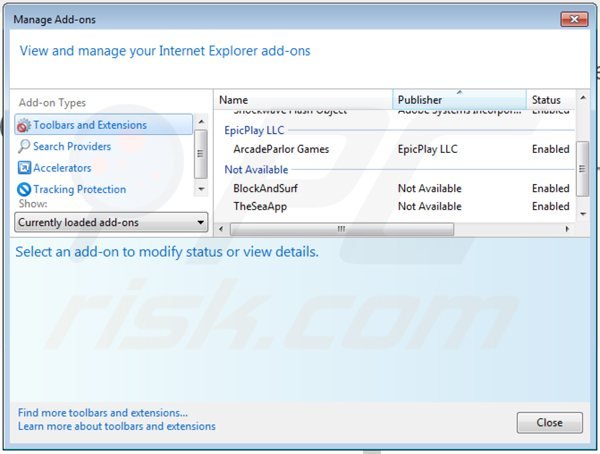
Task: Click Find more toolbars and extensions link
Action: pyautogui.click(x=103, y=413)
